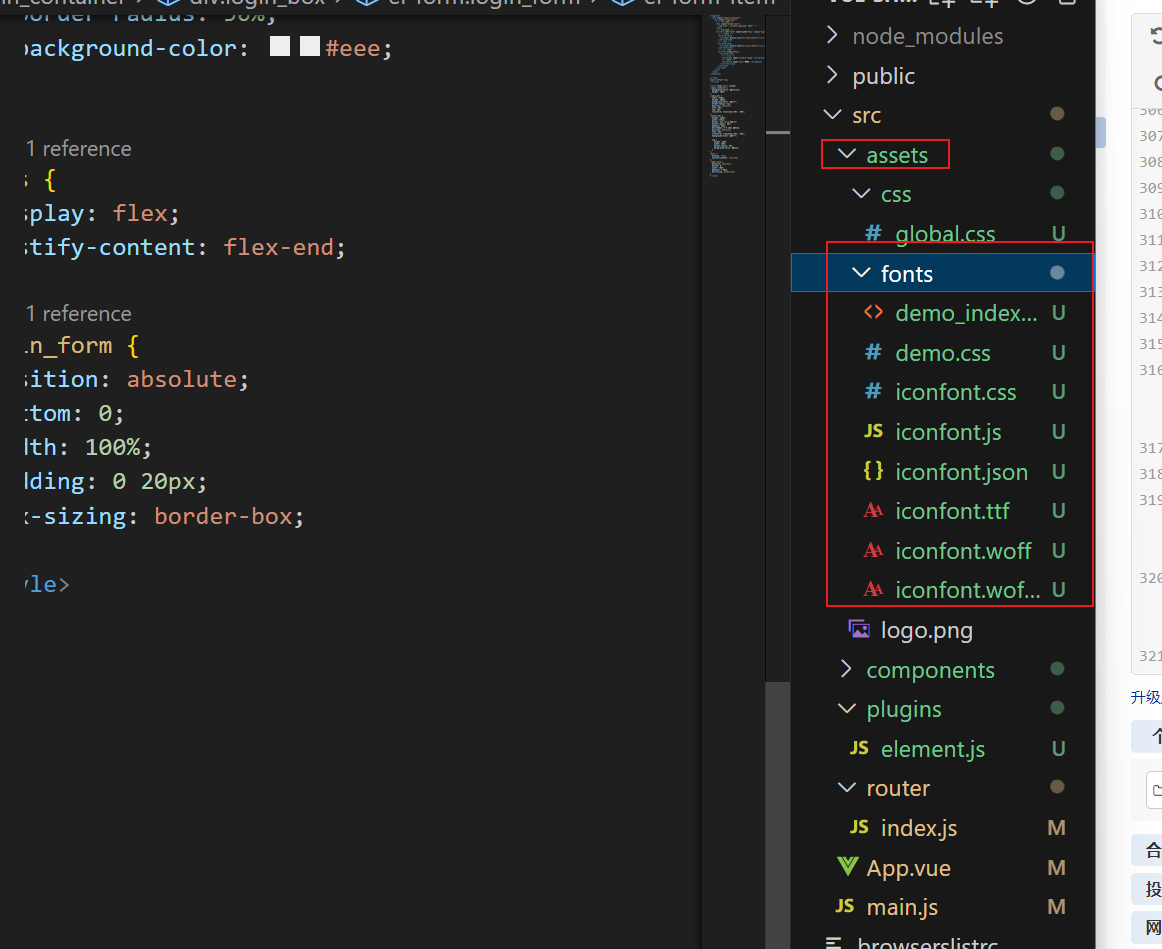Open demo.css in the explorer

[943, 353]
